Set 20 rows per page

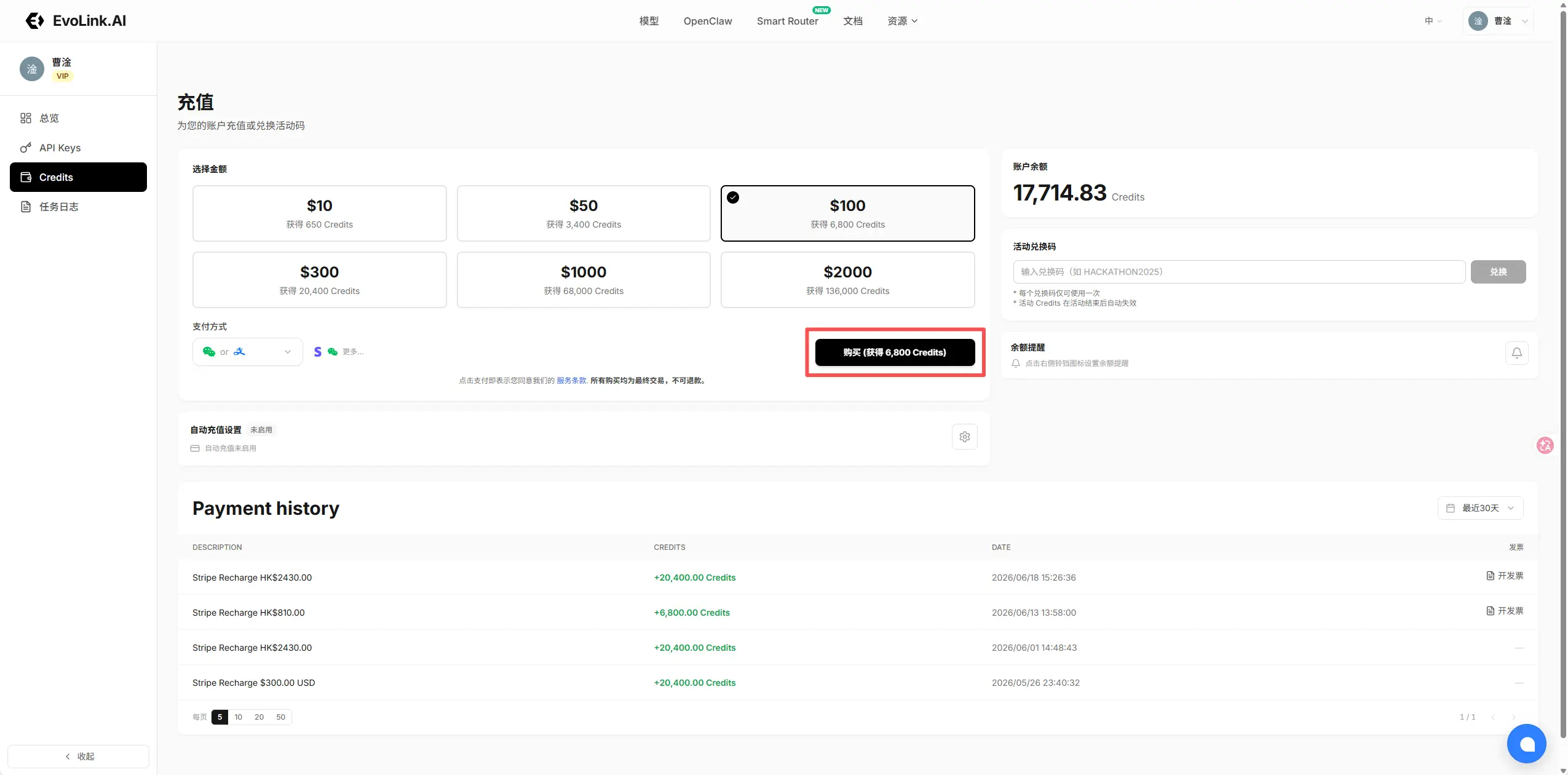[259, 717]
